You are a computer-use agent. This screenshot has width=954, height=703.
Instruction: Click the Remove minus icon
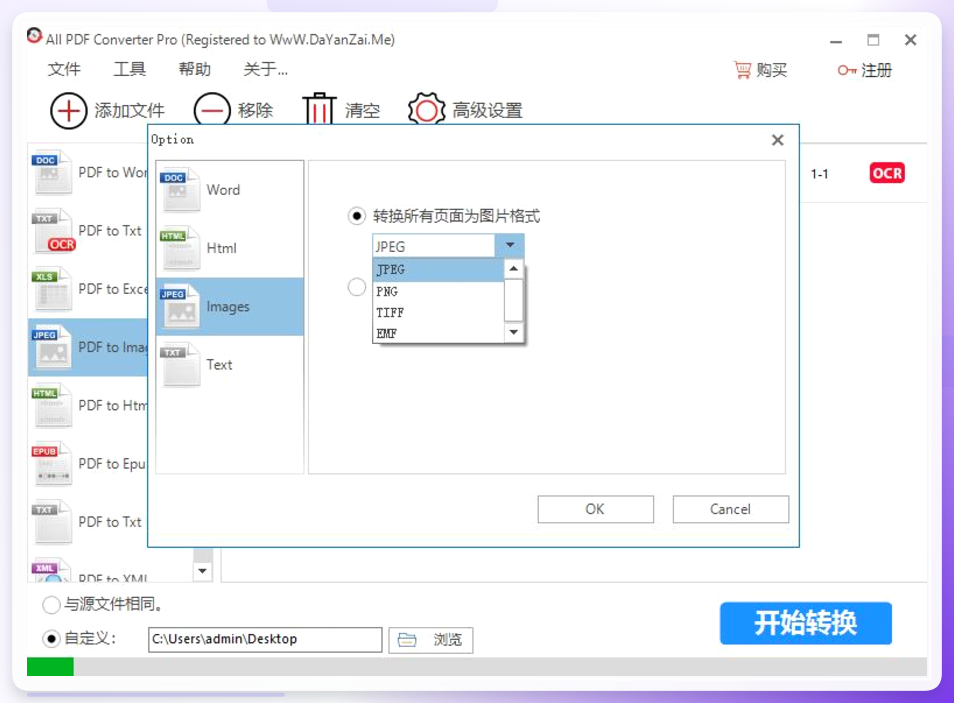click(212, 111)
